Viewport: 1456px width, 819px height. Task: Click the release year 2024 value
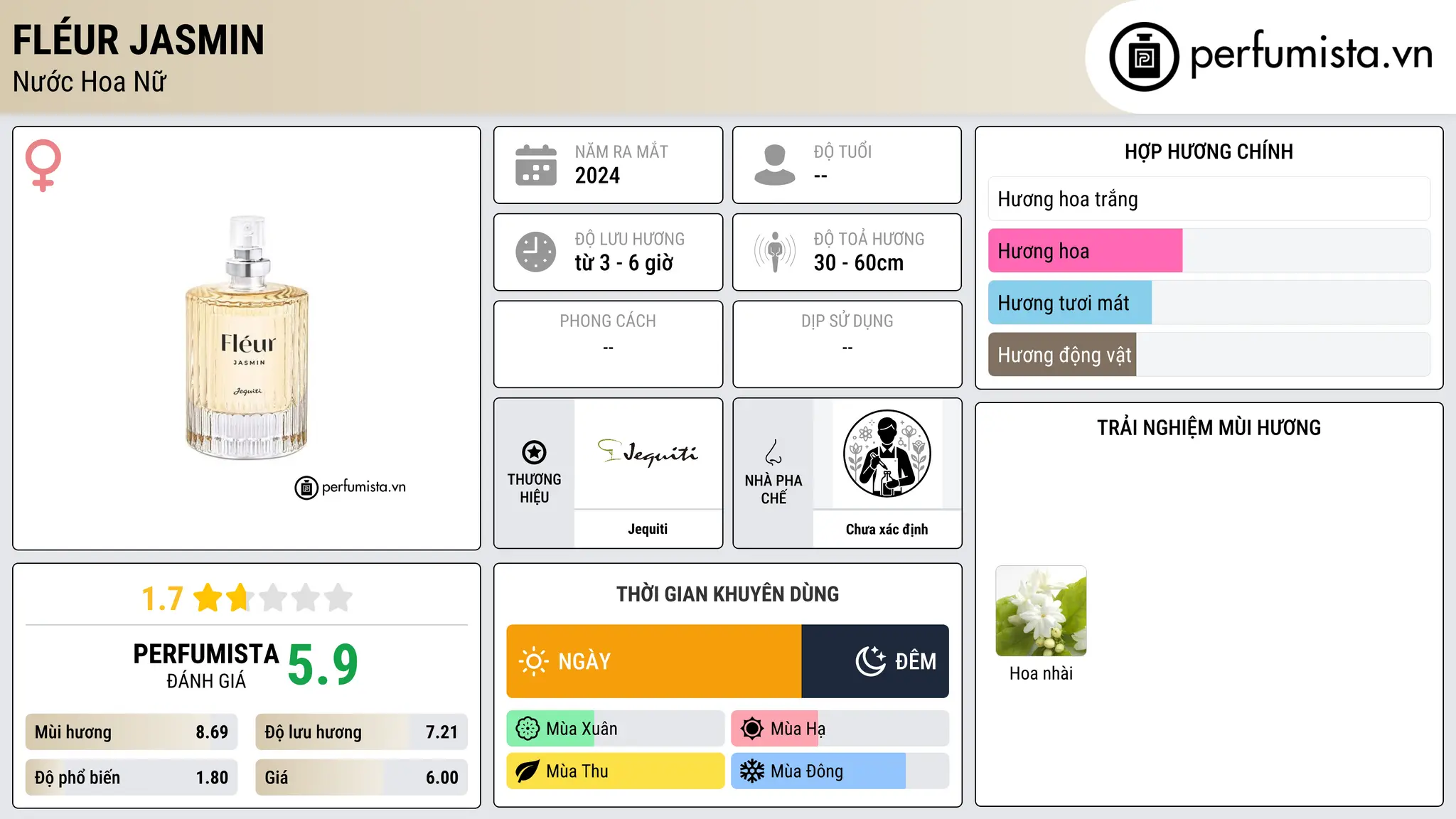[597, 176]
